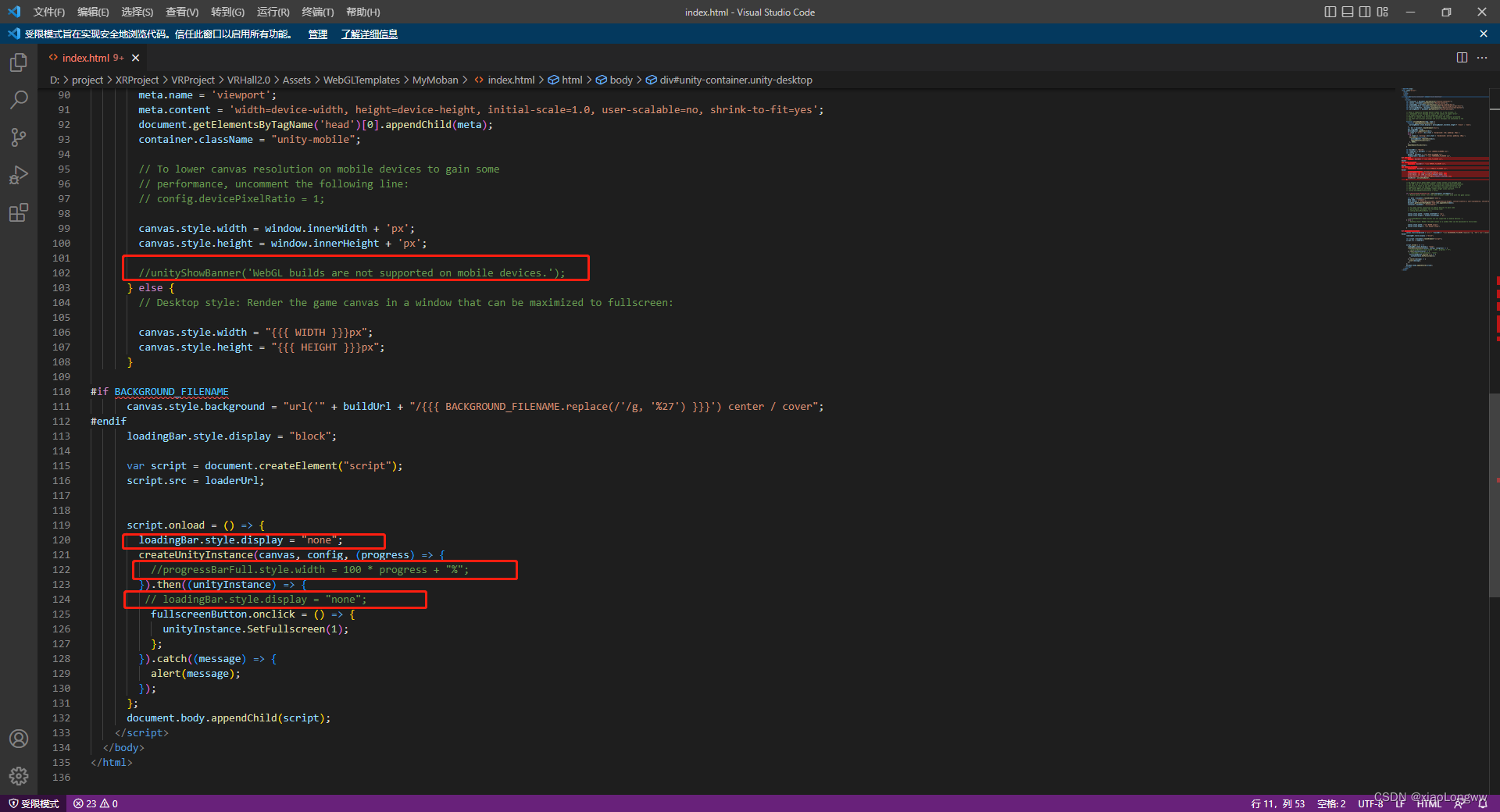Open 帮助(H) menu
Screen dimensions: 1500x812
(x=362, y=12)
